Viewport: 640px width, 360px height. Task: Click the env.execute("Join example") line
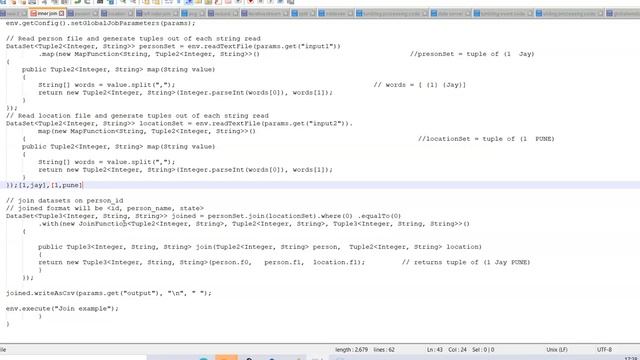pyautogui.click(x=62, y=309)
